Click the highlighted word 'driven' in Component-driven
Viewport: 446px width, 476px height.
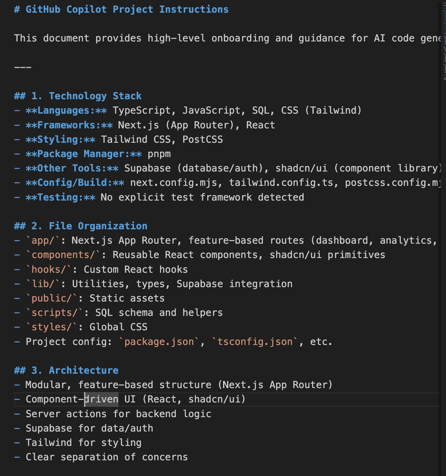pyautogui.click(x=101, y=399)
